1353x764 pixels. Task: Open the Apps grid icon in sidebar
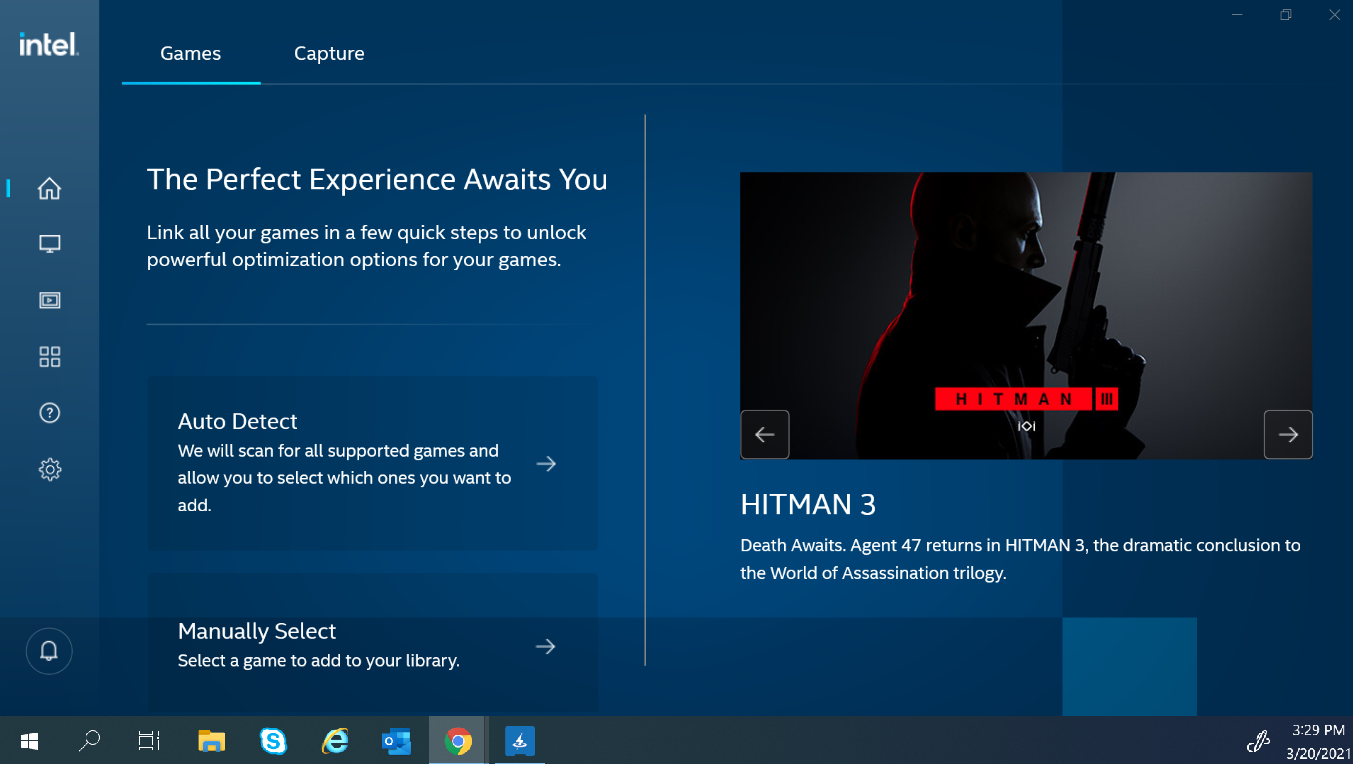(49, 357)
